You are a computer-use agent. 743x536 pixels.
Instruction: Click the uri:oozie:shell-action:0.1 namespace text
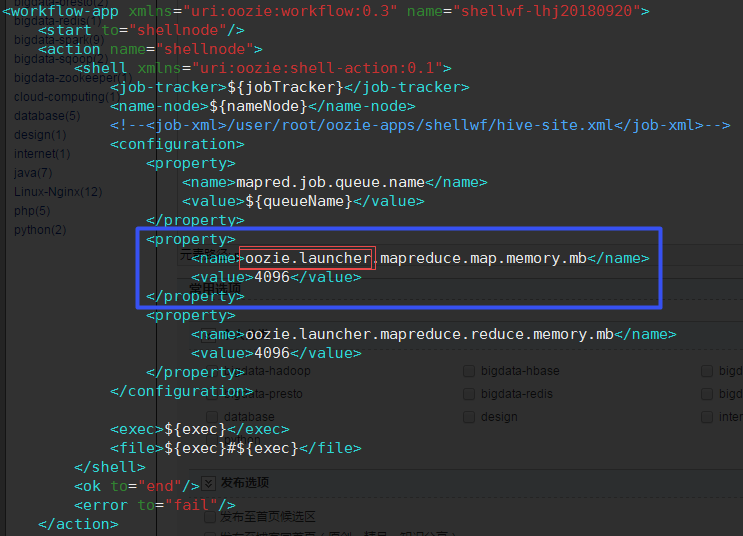coord(317,68)
